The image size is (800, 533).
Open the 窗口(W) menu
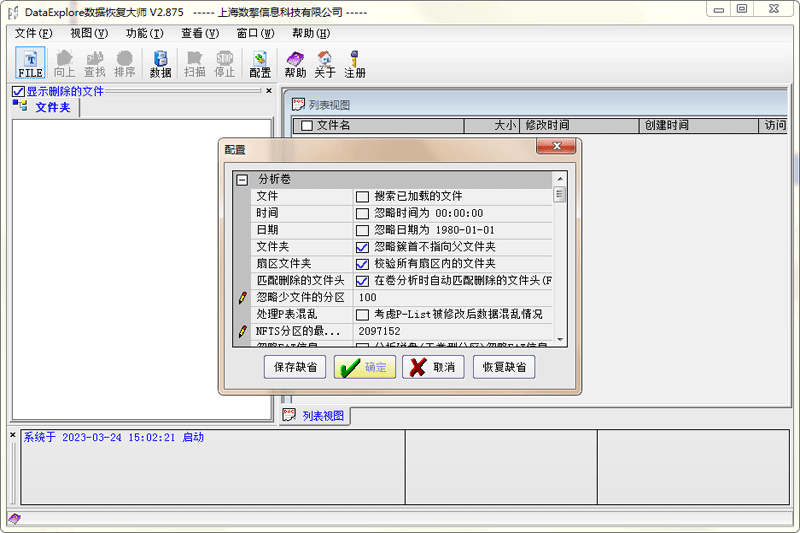(256, 34)
